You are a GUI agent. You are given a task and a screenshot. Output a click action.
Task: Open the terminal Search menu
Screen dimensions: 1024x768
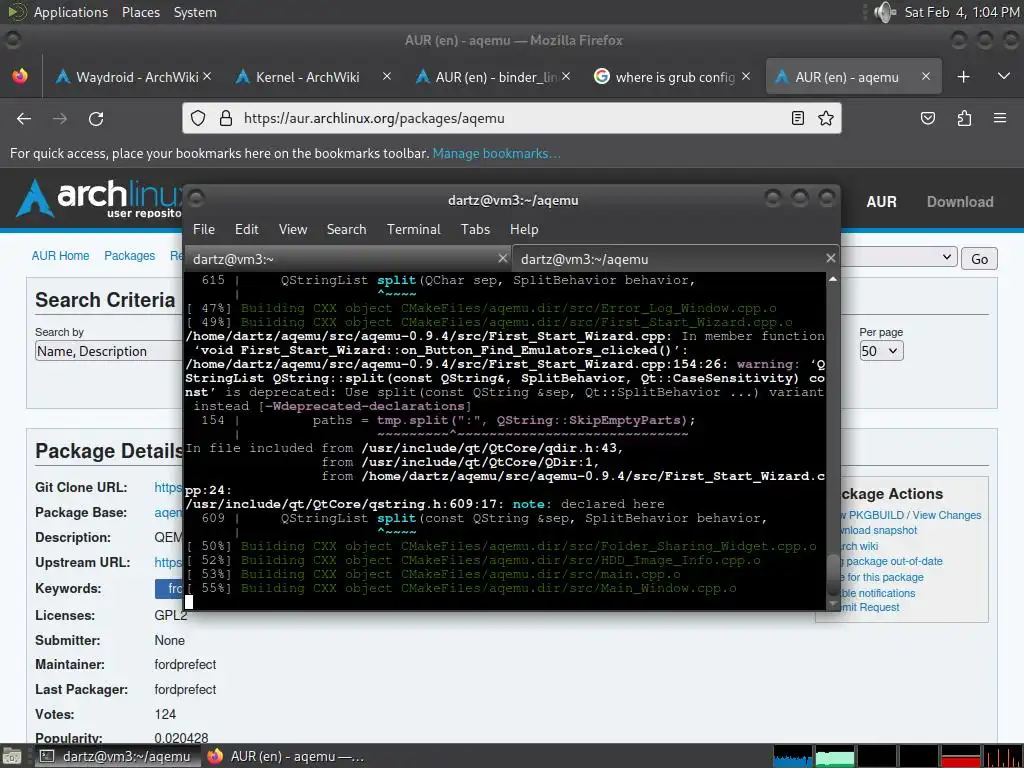346,229
